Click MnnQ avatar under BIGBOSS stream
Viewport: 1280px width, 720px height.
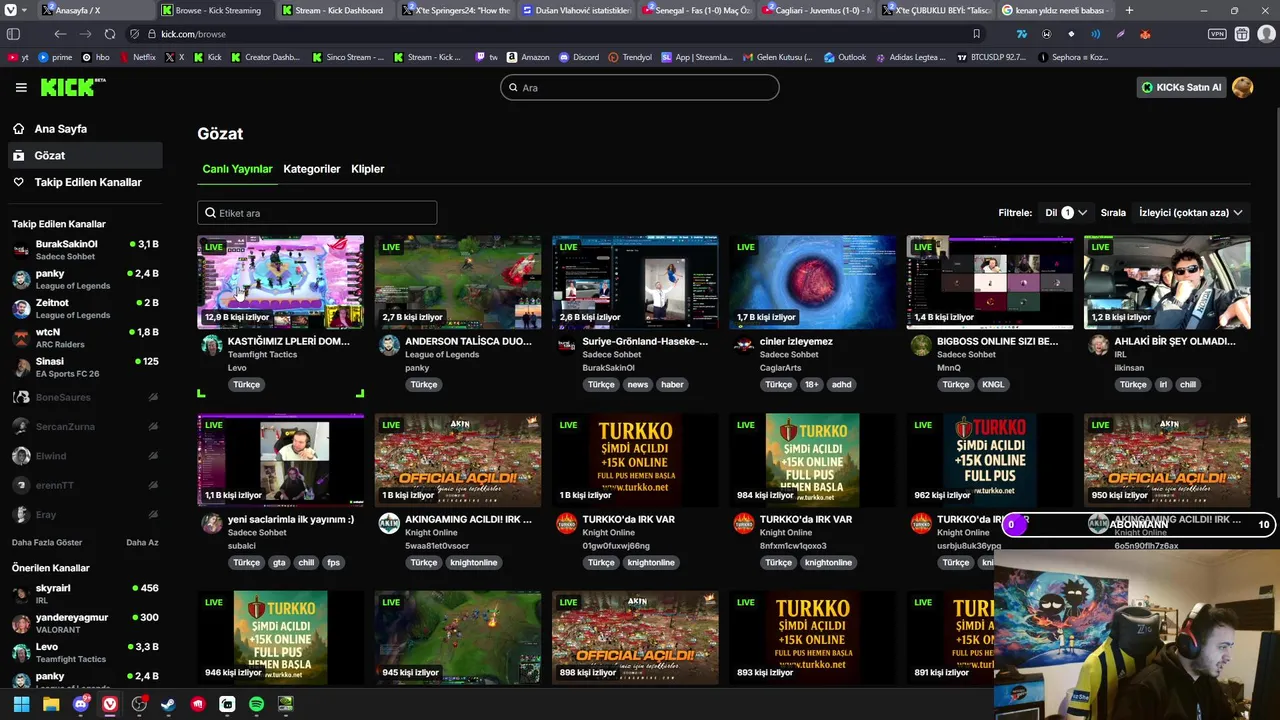click(921, 345)
